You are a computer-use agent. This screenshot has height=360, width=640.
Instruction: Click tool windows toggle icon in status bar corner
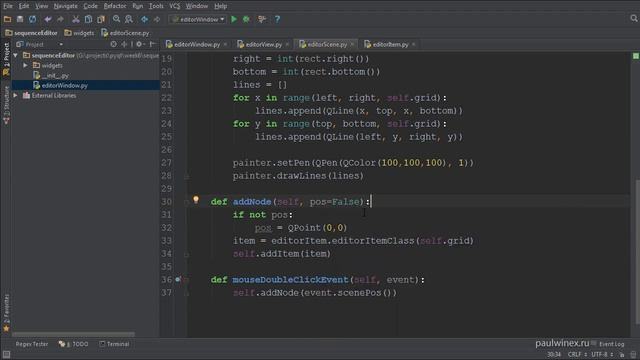(6, 354)
